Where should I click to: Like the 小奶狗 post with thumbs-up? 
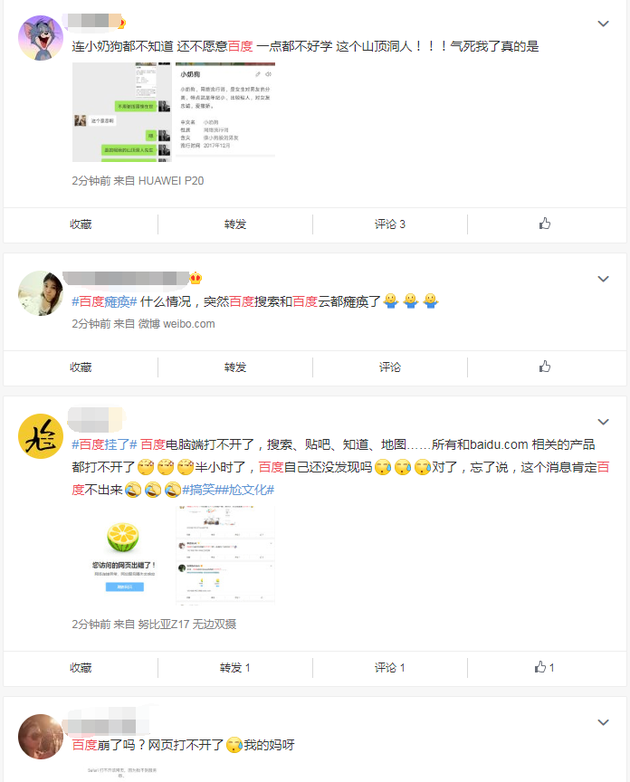coord(545,223)
